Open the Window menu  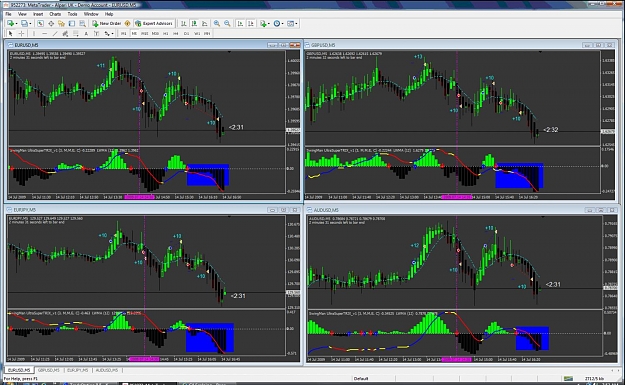pos(91,14)
